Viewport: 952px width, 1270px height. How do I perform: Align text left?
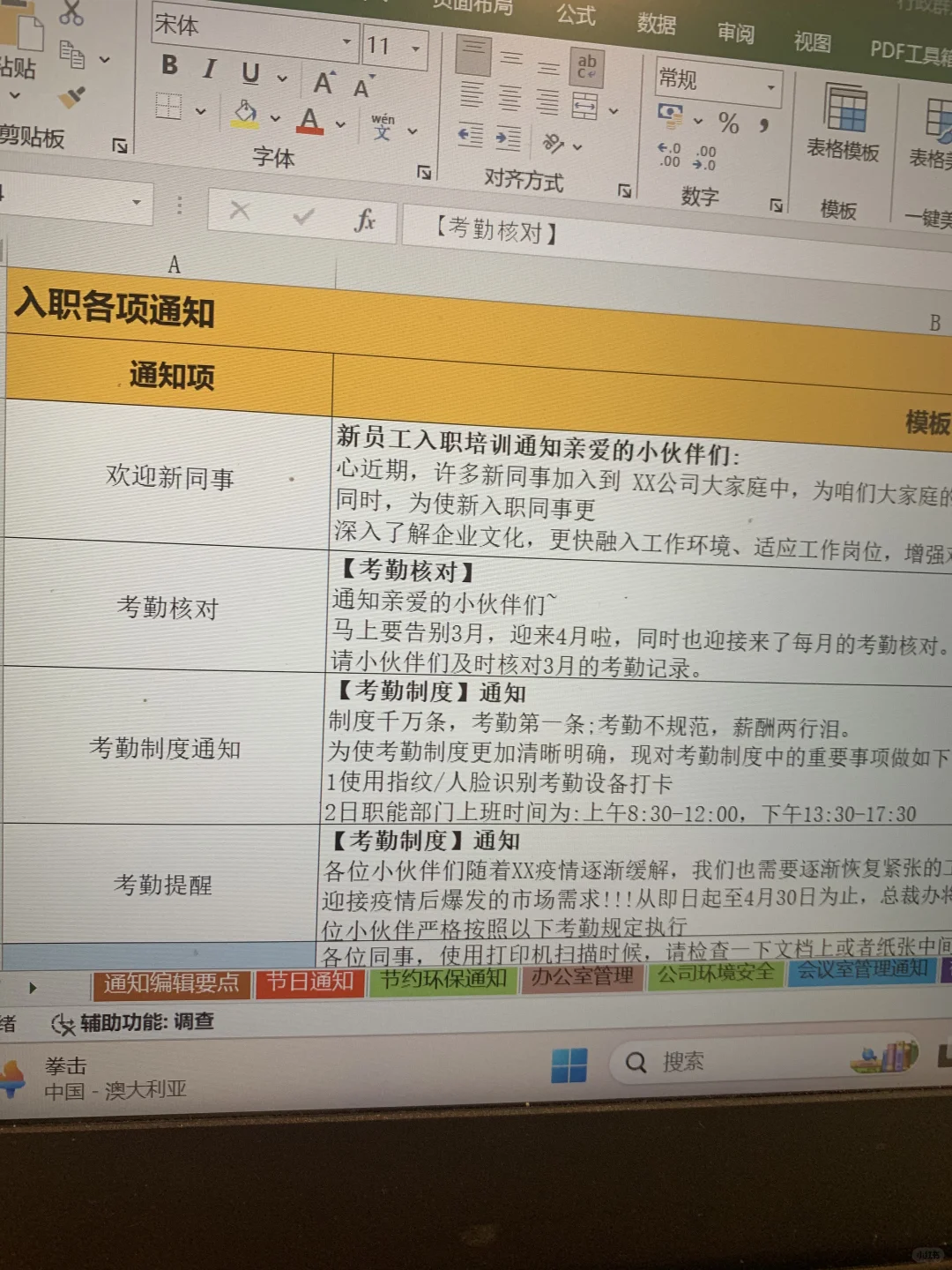[472, 94]
